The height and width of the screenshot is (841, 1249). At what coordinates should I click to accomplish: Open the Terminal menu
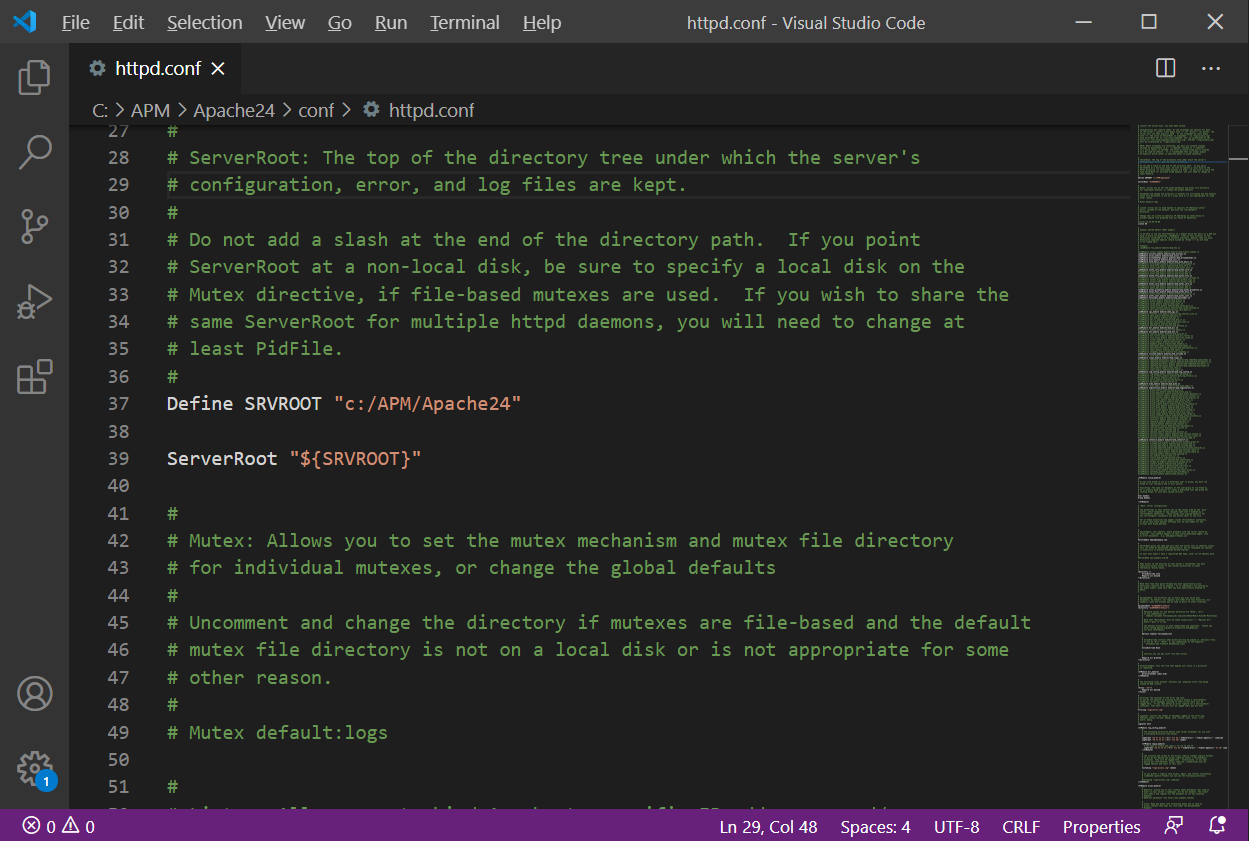click(464, 22)
